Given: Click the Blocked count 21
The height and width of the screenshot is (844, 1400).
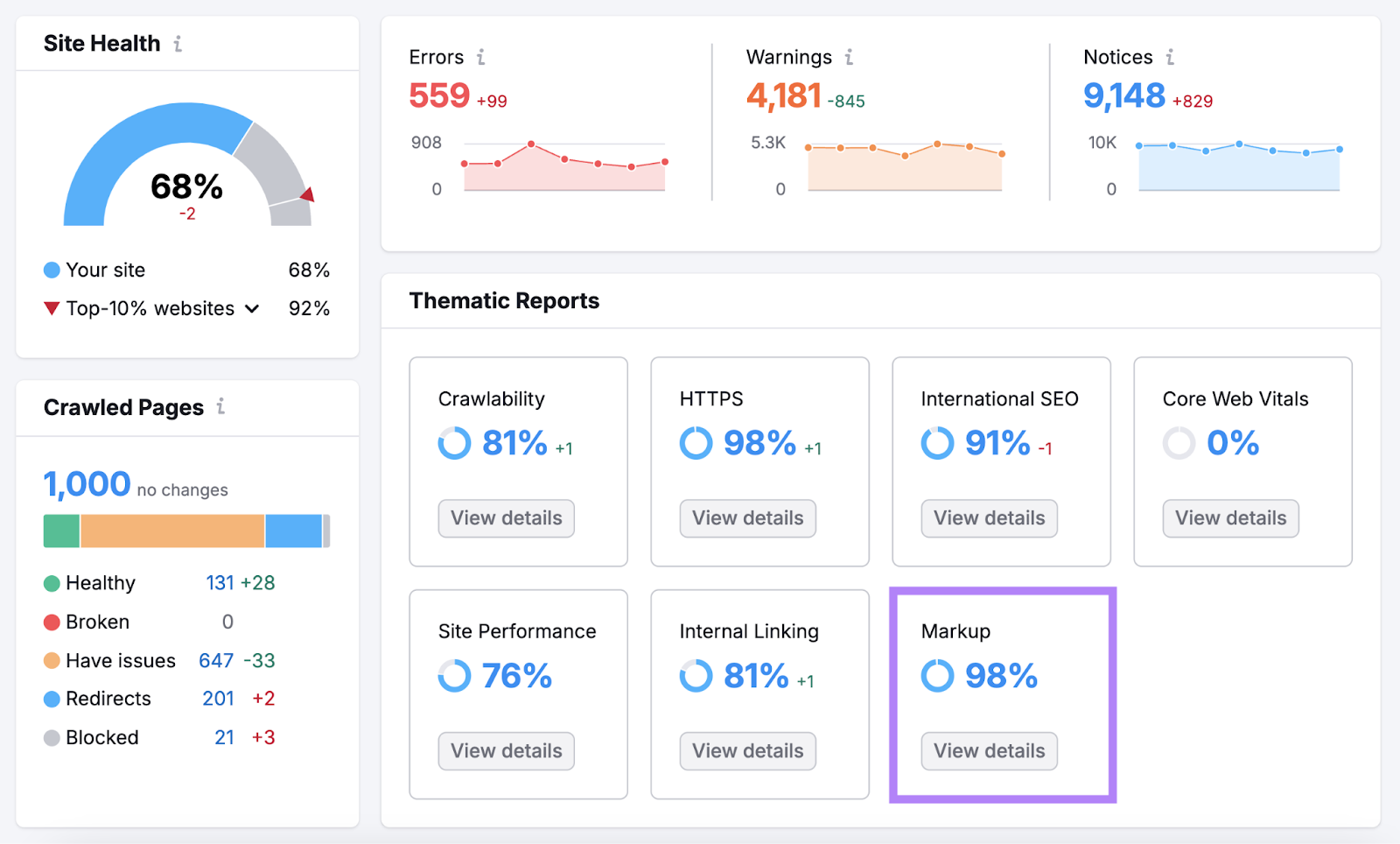Looking at the screenshot, I should point(225,737).
